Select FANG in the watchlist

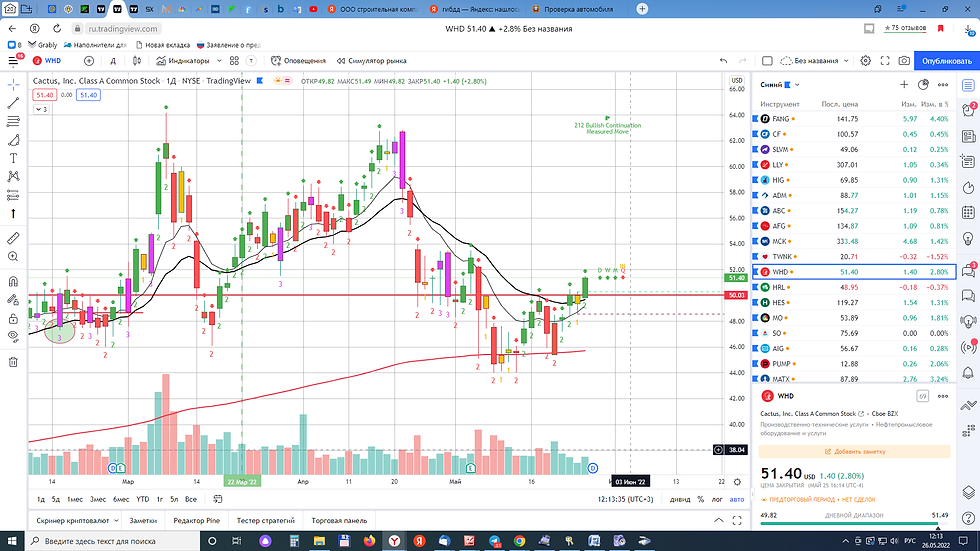(x=854, y=119)
